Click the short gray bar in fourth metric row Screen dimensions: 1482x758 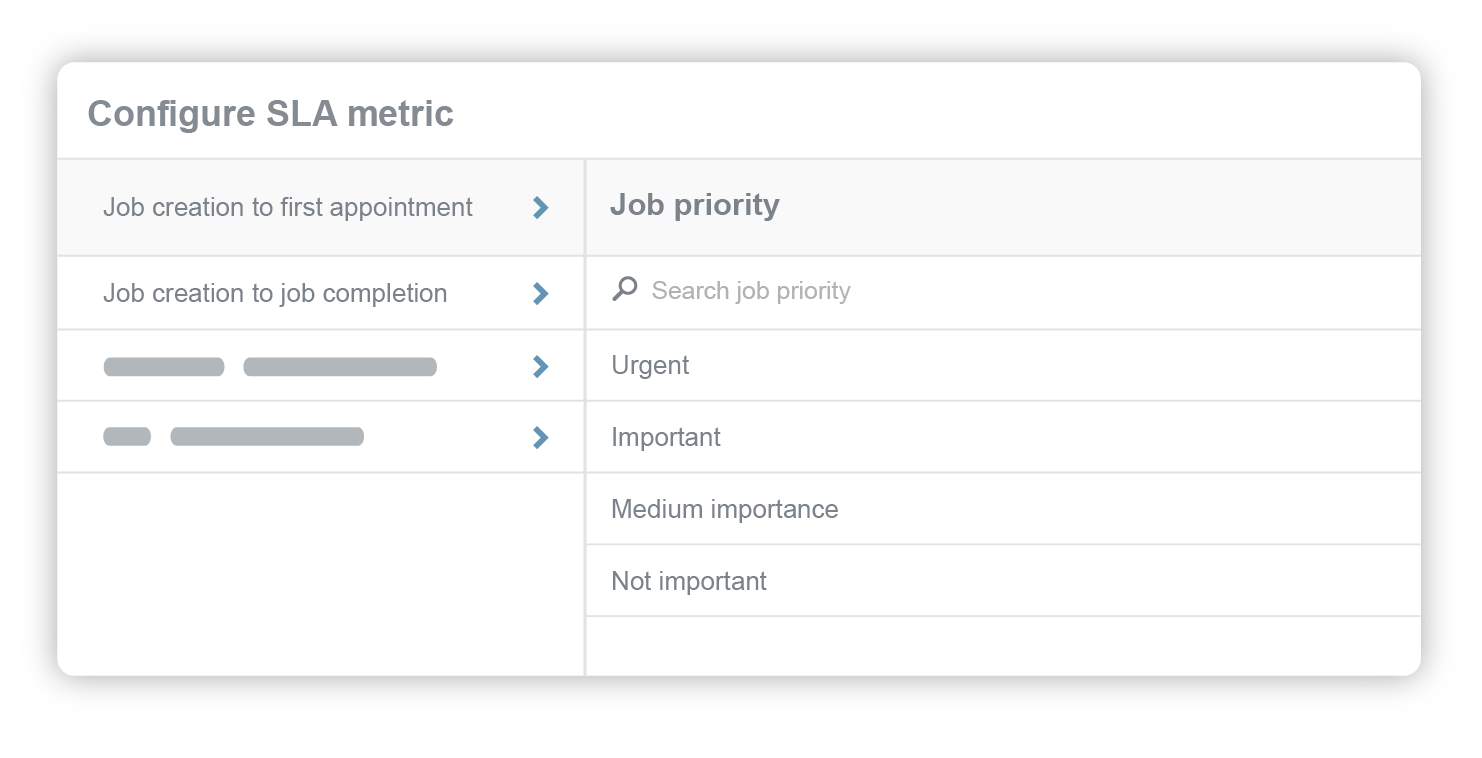point(127,437)
